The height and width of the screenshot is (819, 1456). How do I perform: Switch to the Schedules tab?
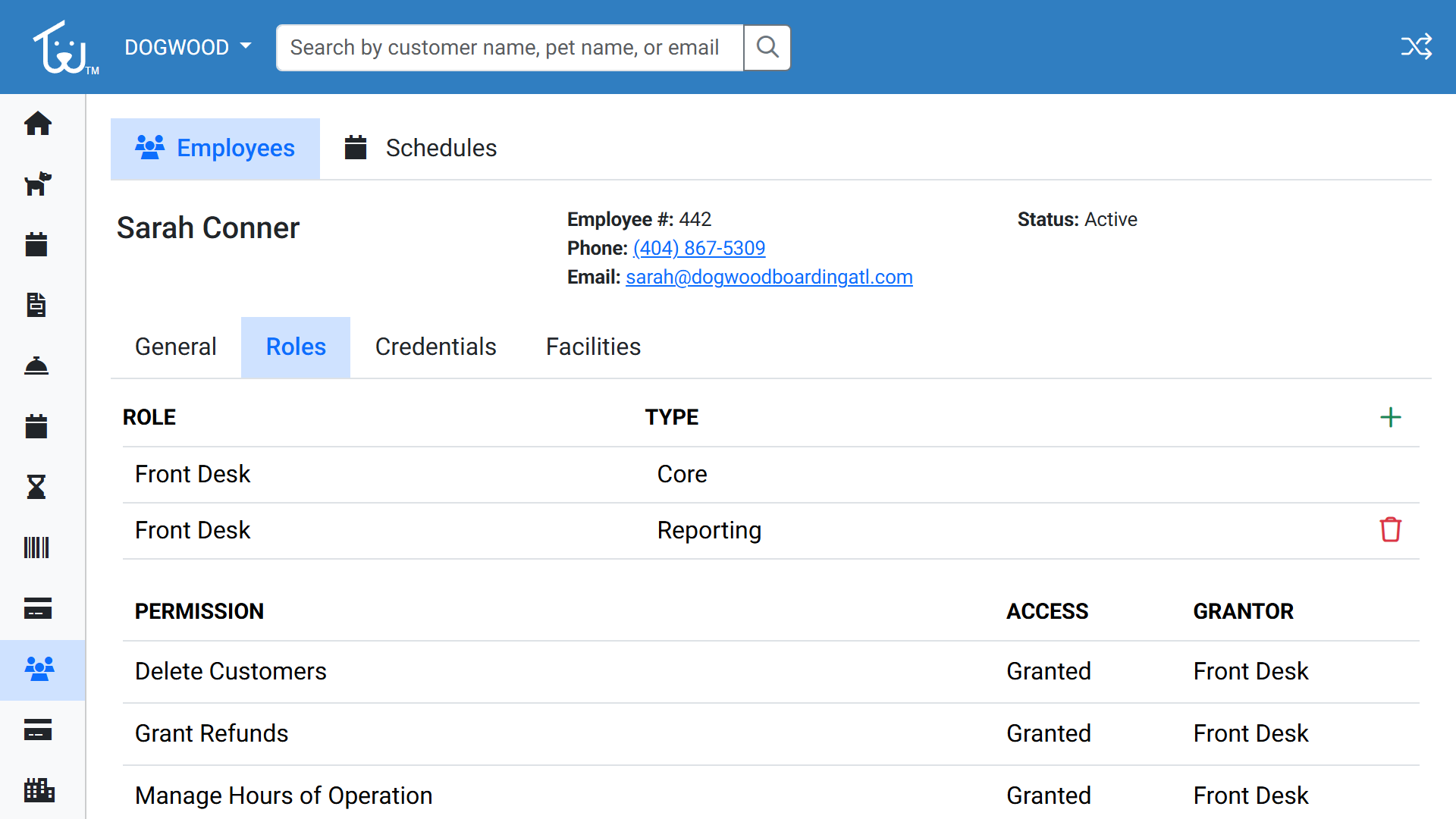(421, 148)
